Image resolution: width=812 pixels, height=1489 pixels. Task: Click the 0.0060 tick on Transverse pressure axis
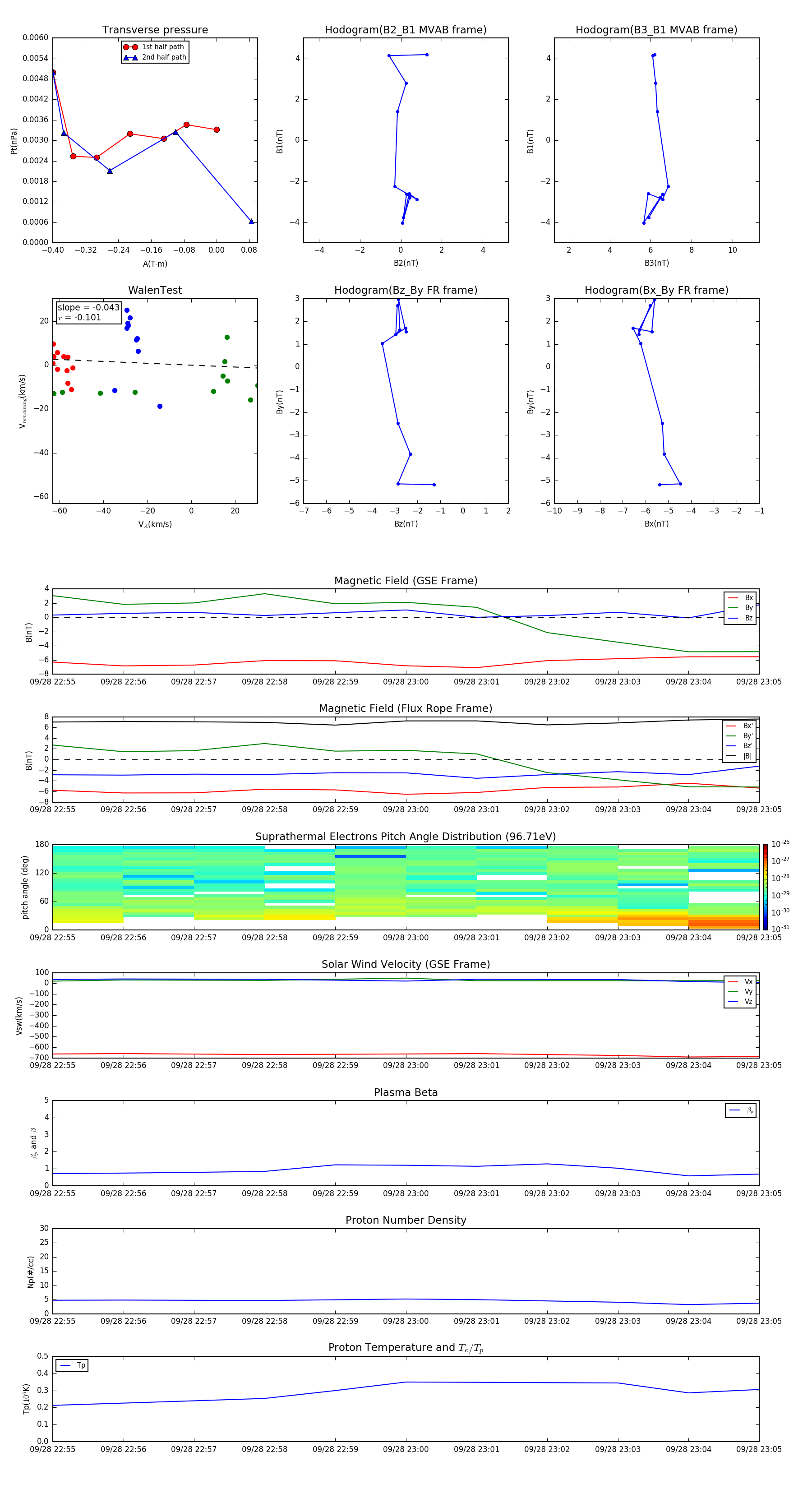35,37
